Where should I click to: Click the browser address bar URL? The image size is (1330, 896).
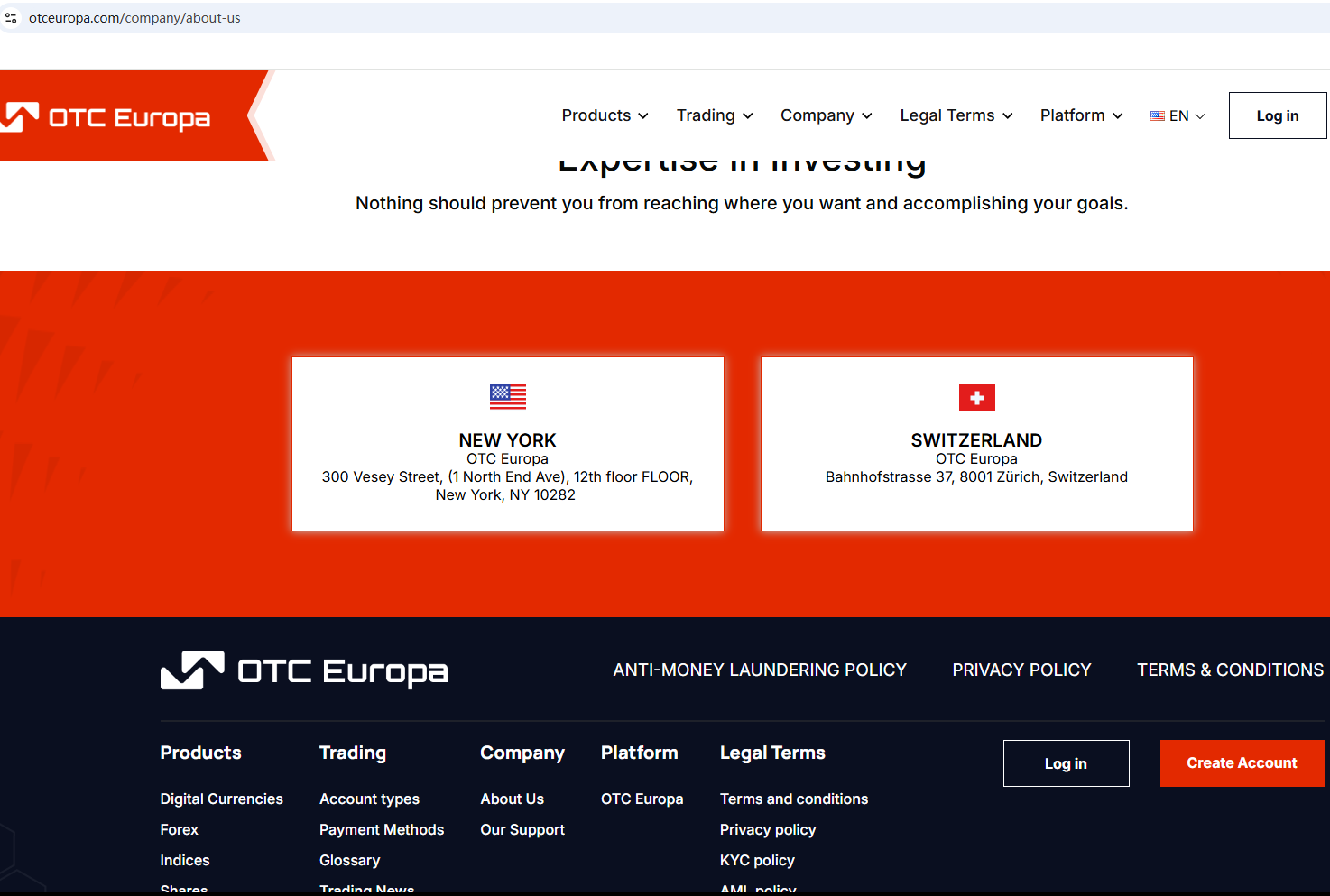(x=134, y=18)
